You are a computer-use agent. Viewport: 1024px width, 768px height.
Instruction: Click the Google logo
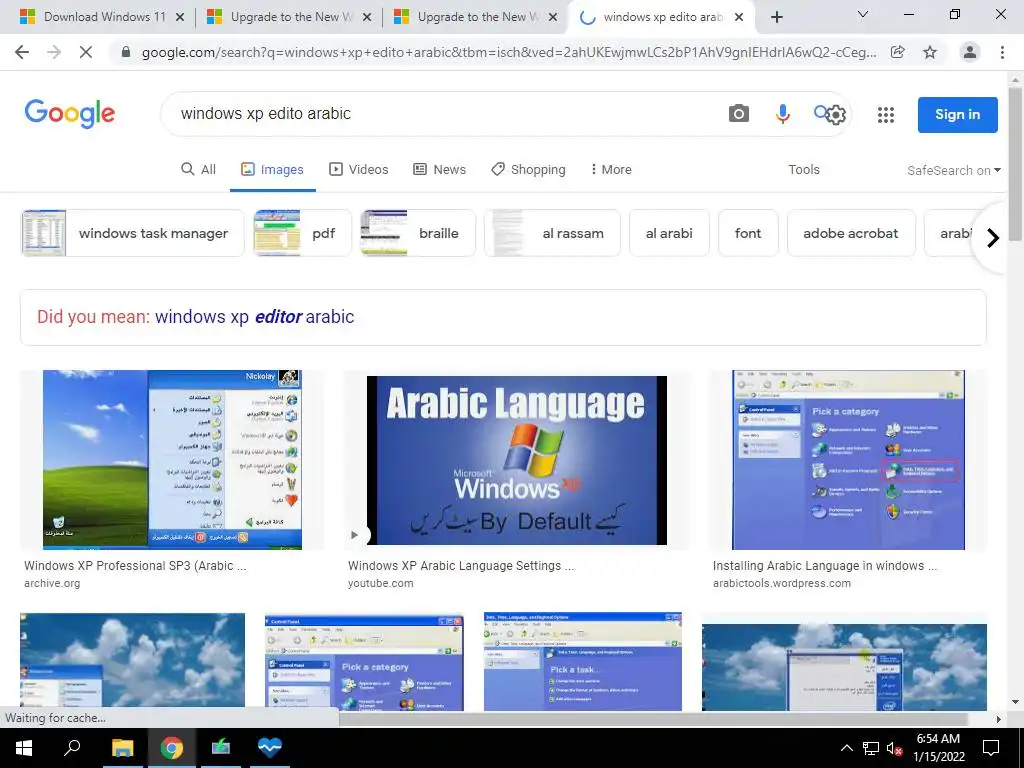(x=70, y=114)
